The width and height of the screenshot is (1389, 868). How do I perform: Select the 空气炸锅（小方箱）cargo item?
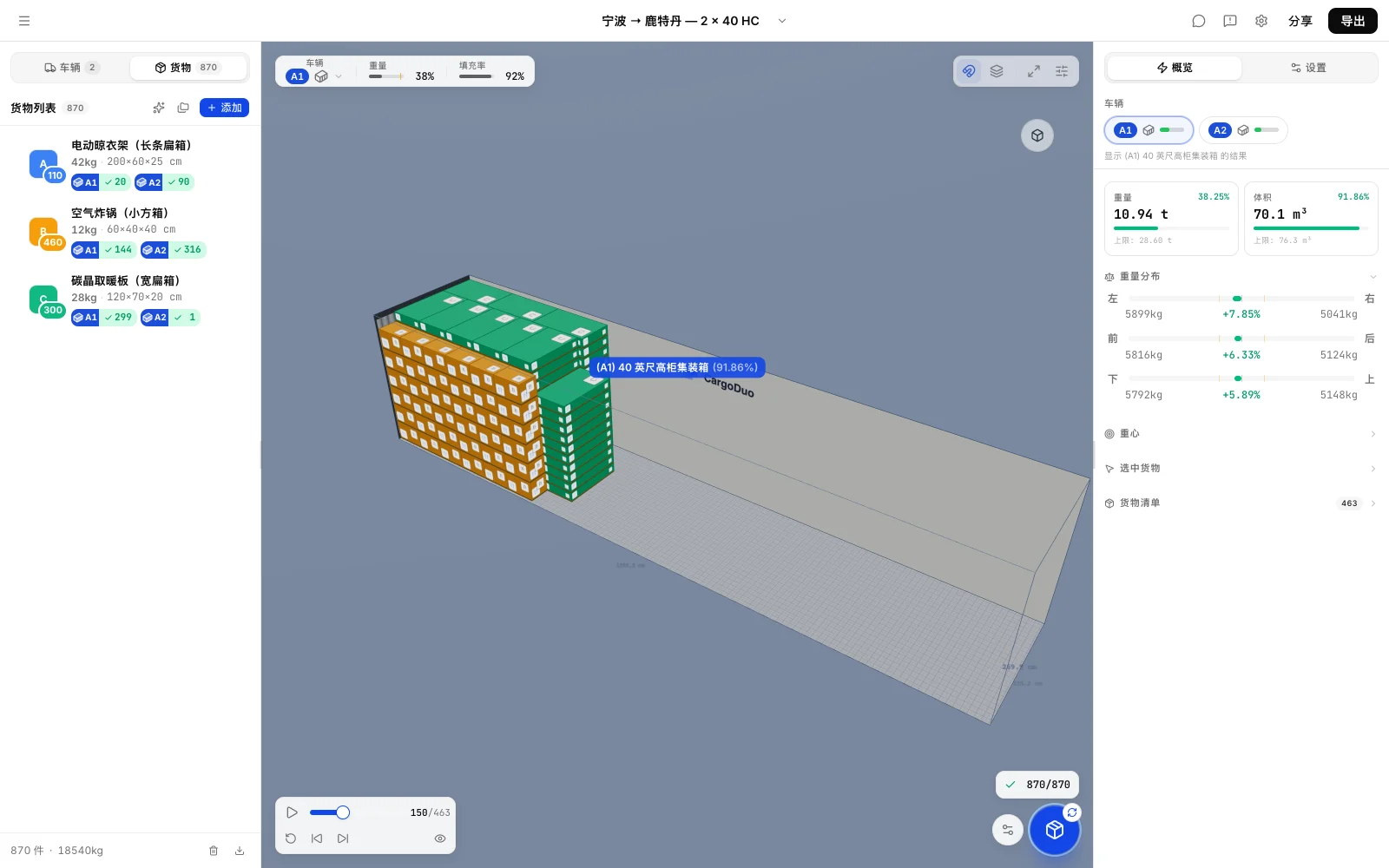coord(130,231)
